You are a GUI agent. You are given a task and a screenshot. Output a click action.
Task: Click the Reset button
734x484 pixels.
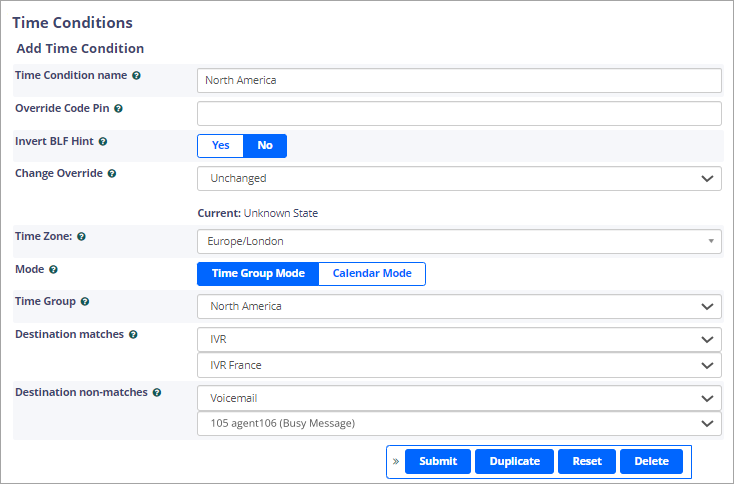pos(587,462)
